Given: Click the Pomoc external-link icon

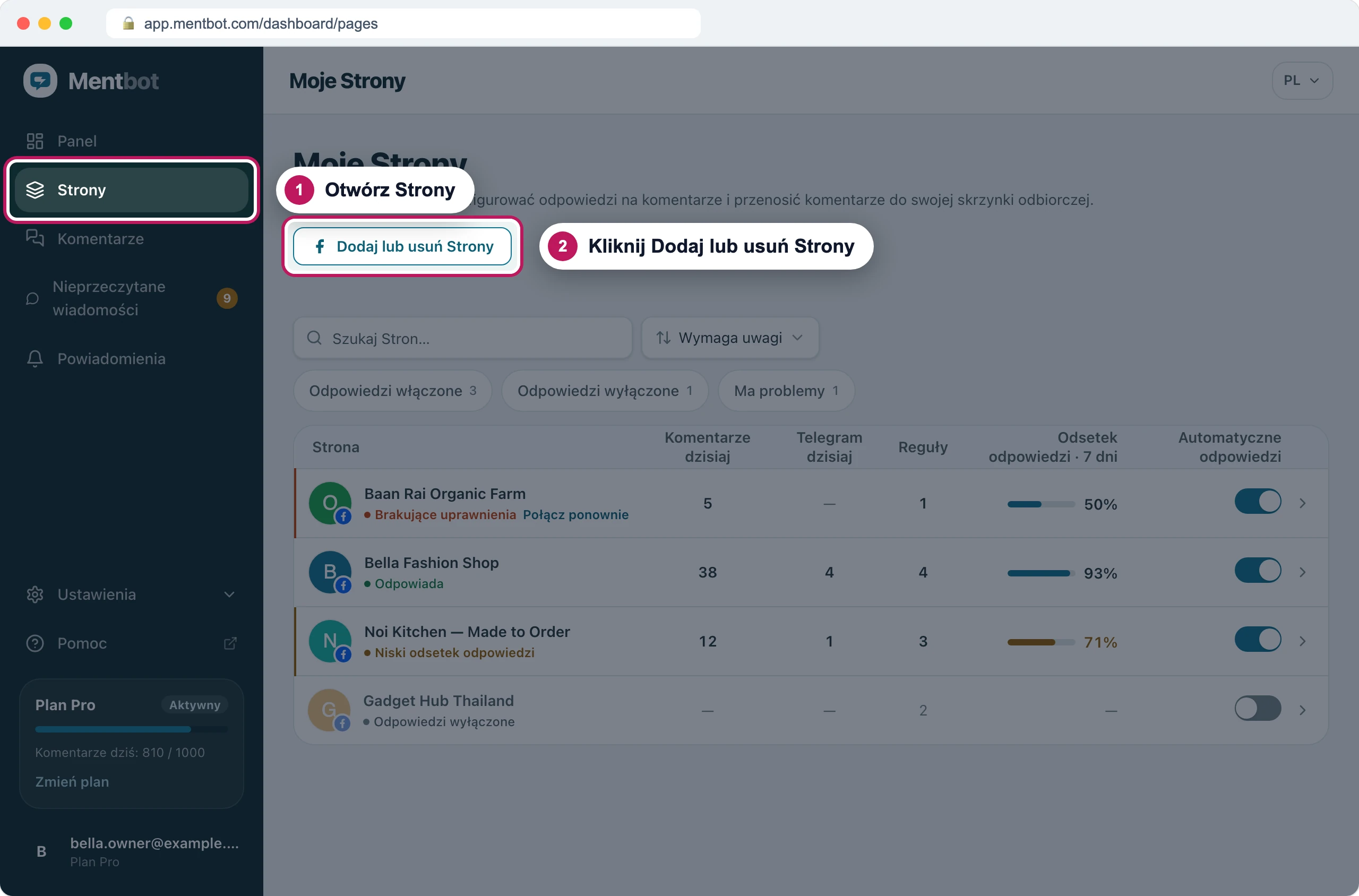Looking at the screenshot, I should [230, 643].
